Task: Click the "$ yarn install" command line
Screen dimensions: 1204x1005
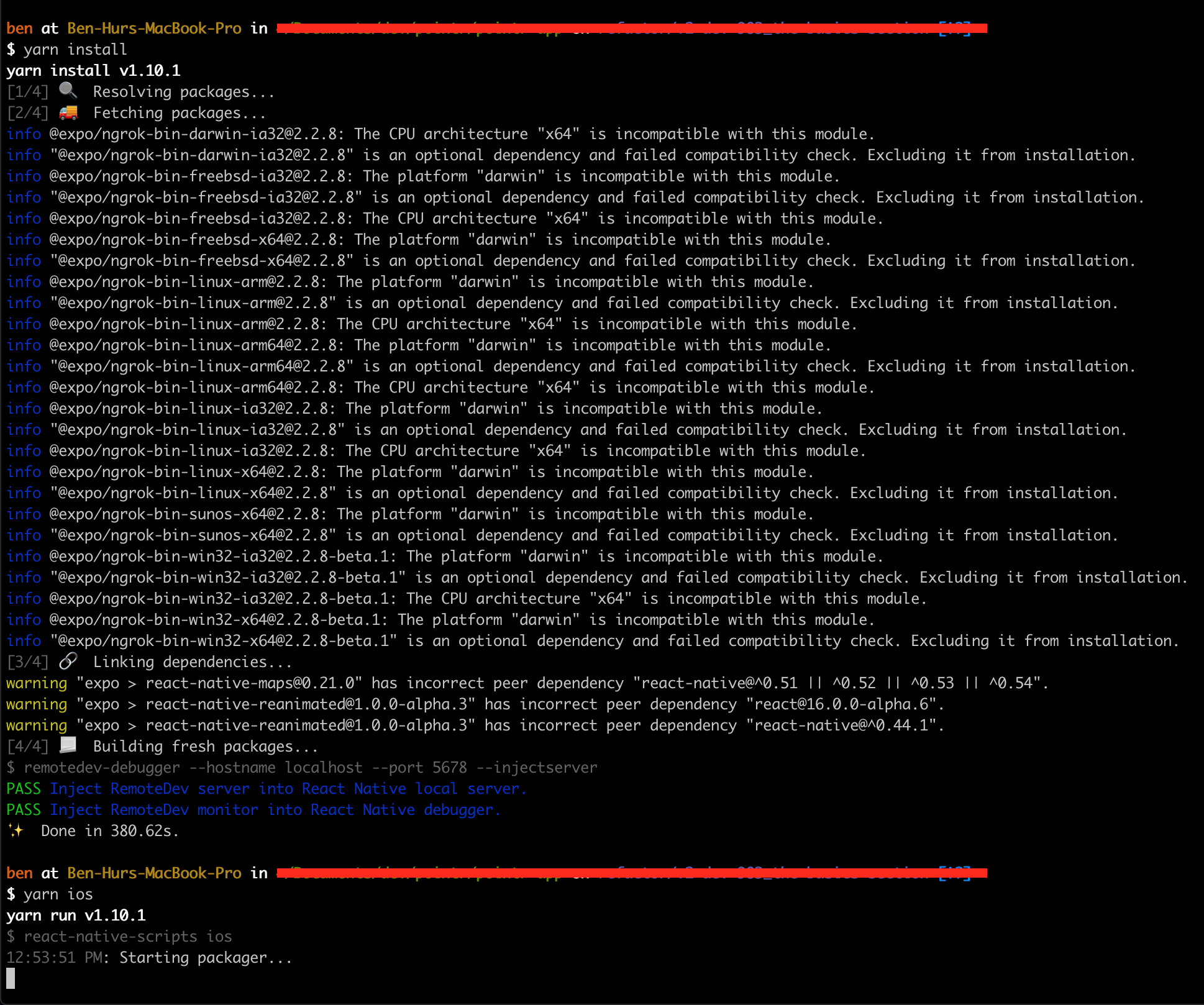Action: pyautogui.click(x=66, y=50)
